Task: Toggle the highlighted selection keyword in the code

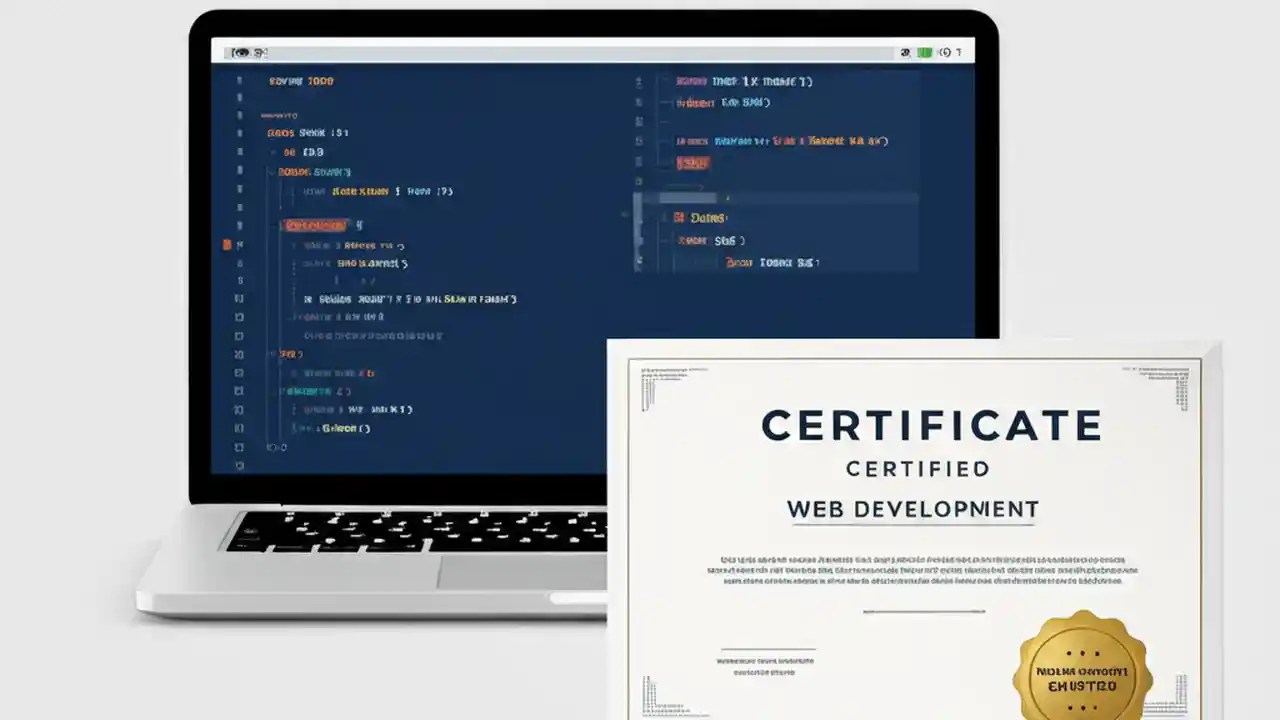Action: (315, 226)
